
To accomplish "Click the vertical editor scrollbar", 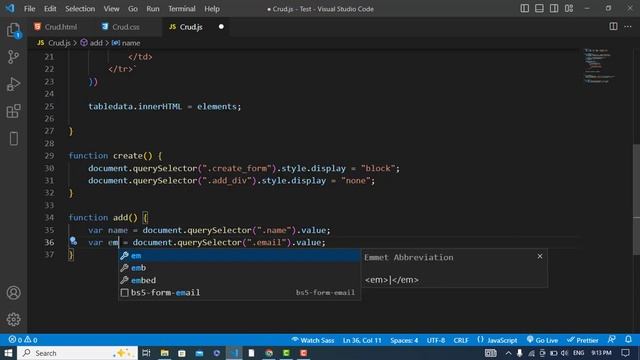I will 636,200.
